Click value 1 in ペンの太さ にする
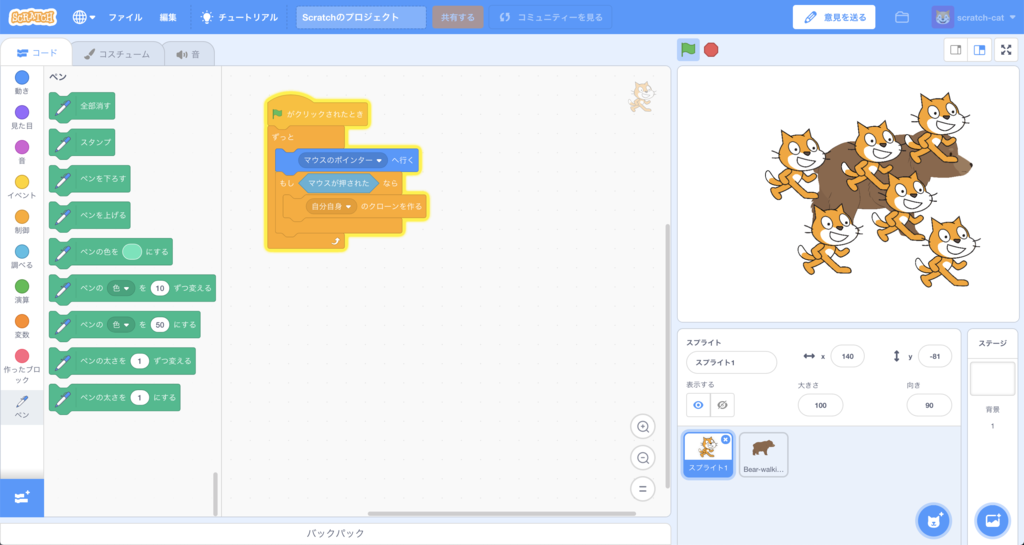 coord(140,397)
